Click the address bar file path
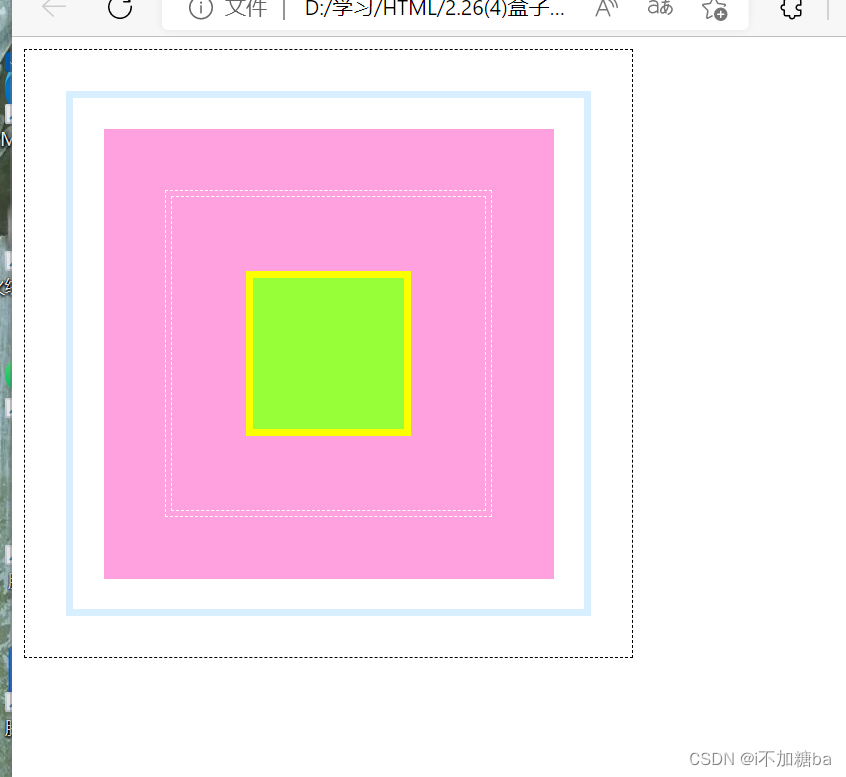 point(434,8)
